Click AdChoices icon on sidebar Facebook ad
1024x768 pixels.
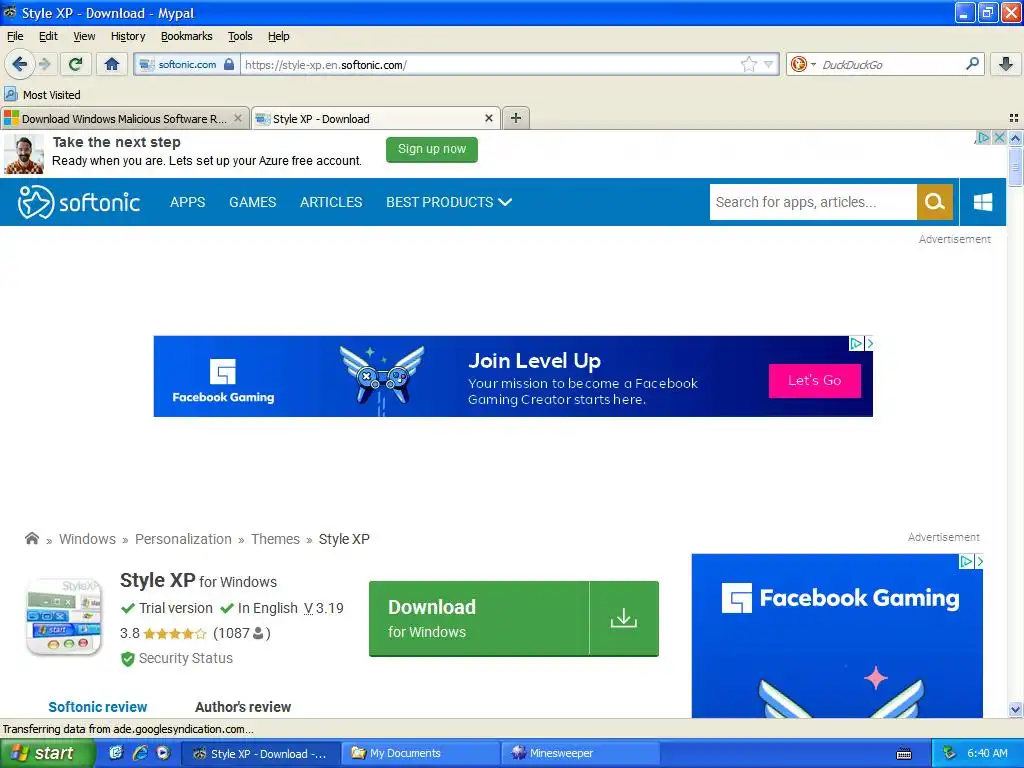coord(966,561)
